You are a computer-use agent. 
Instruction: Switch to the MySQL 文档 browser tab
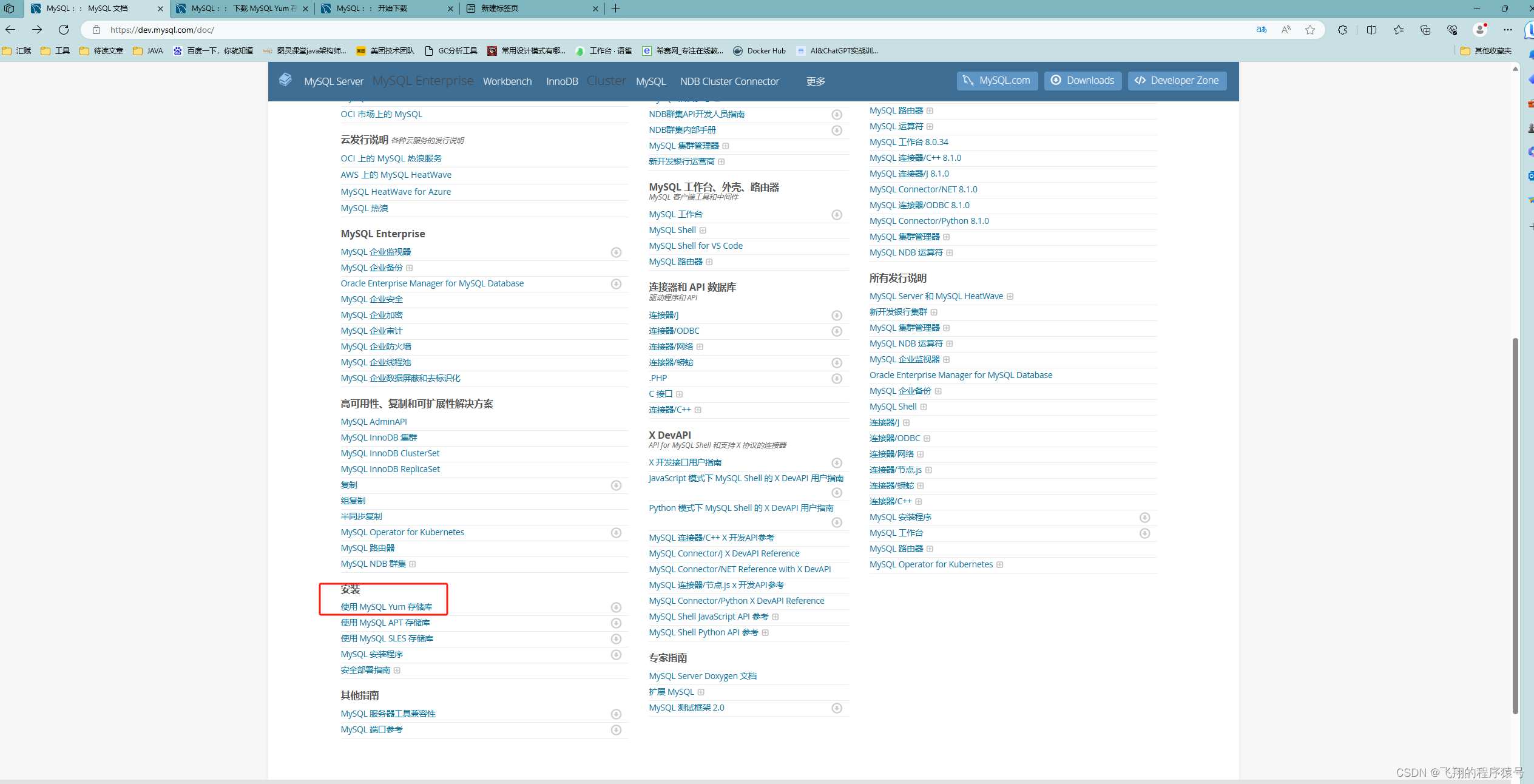pyautogui.click(x=97, y=8)
